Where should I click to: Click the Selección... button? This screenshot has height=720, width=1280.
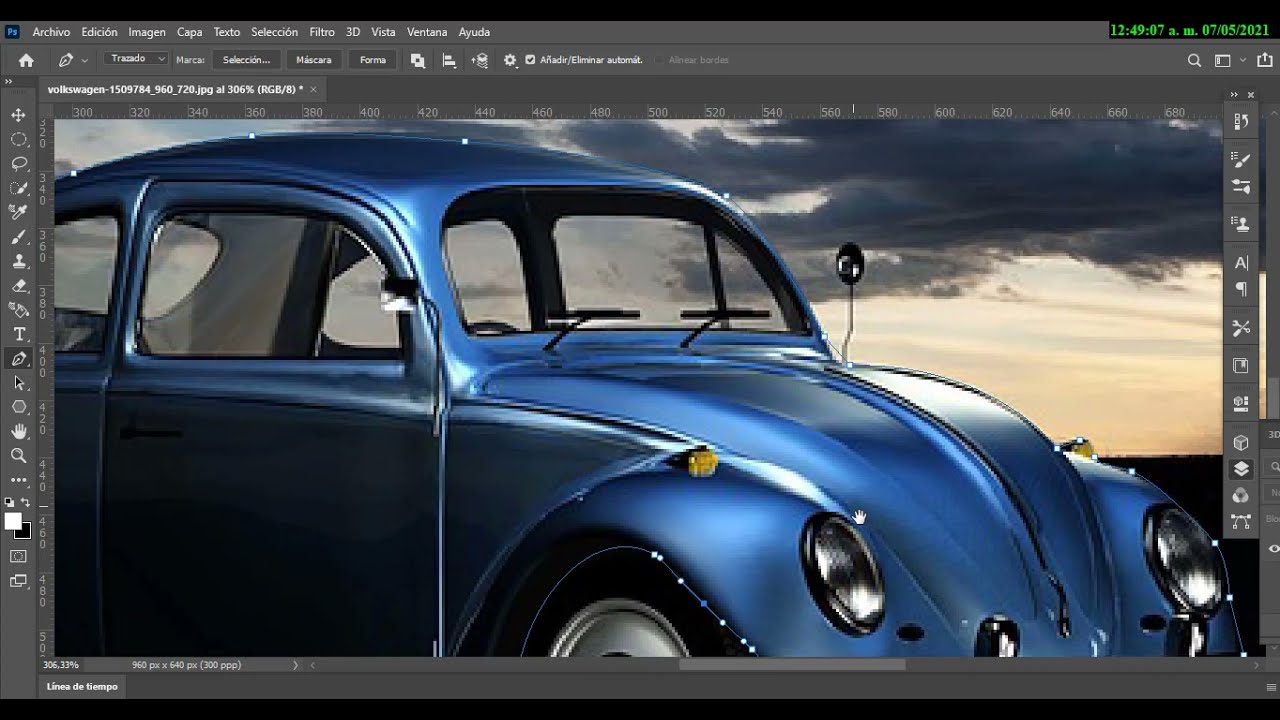tap(246, 60)
